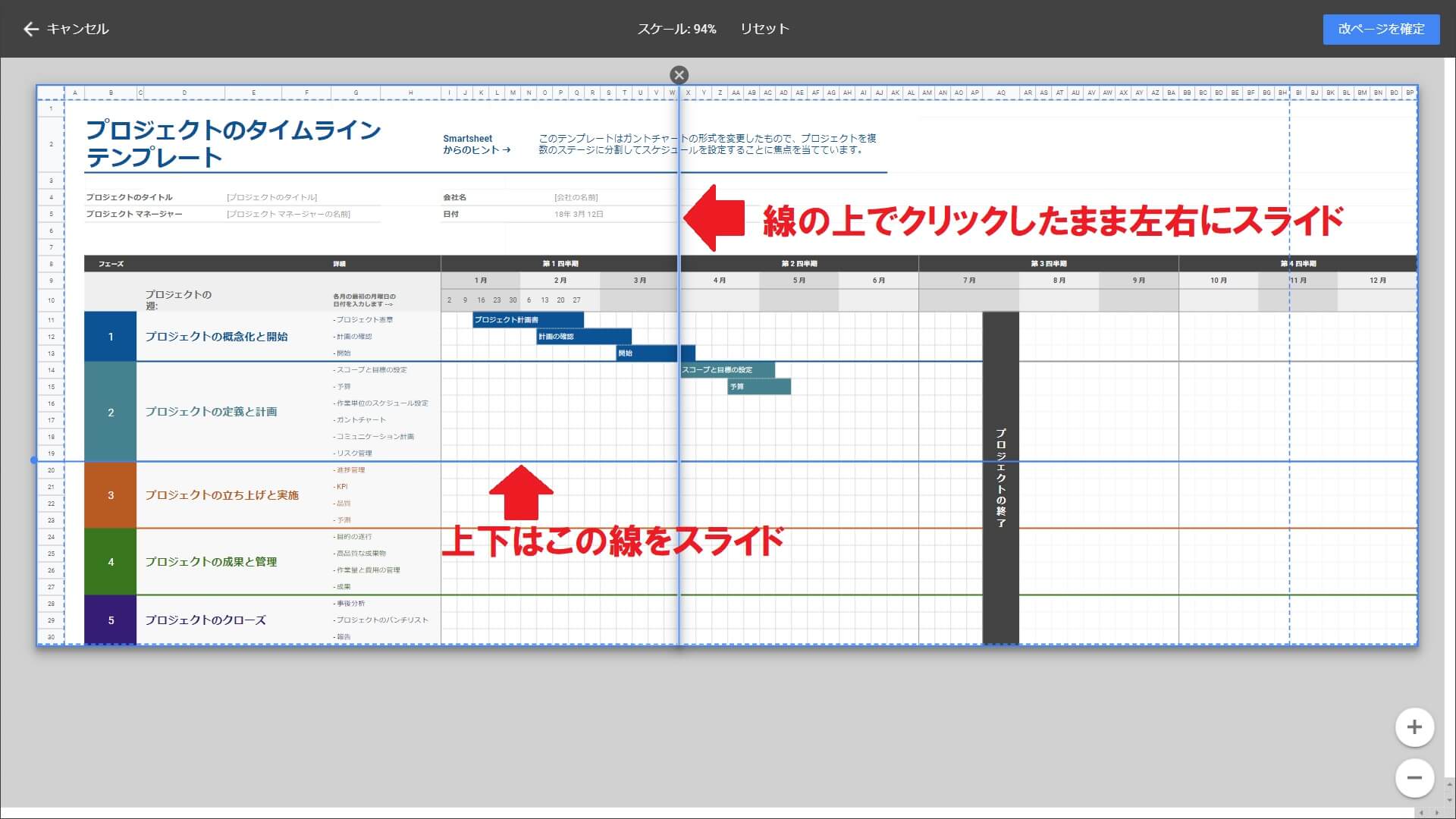Click the プロジェクト マネージャー label

(x=133, y=214)
